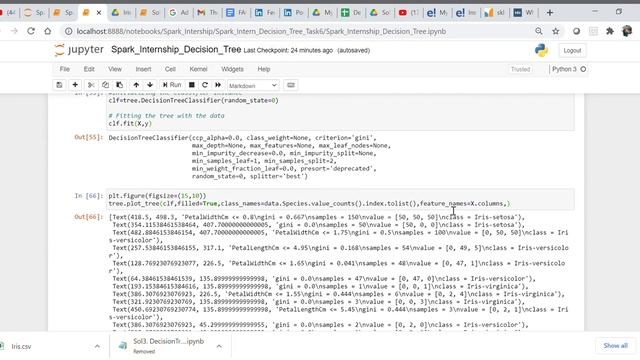Insert a cell below with plus icon

click(75, 85)
